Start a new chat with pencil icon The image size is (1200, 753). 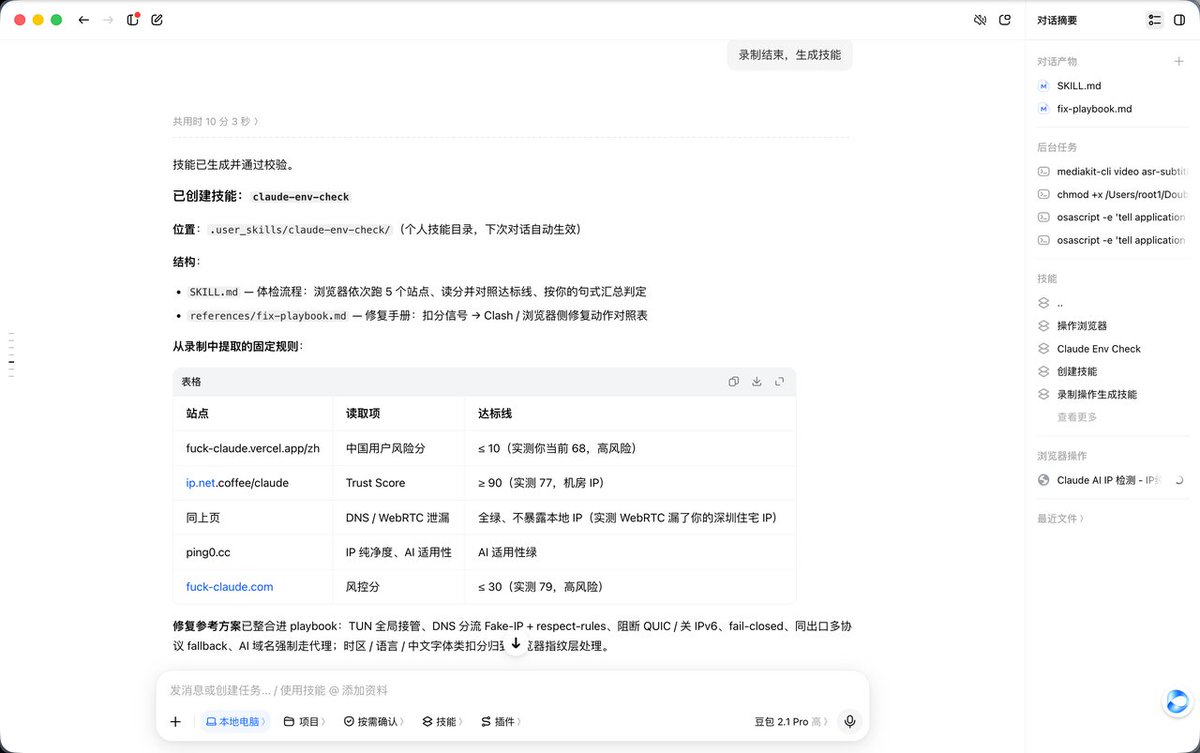(x=157, y=20)
